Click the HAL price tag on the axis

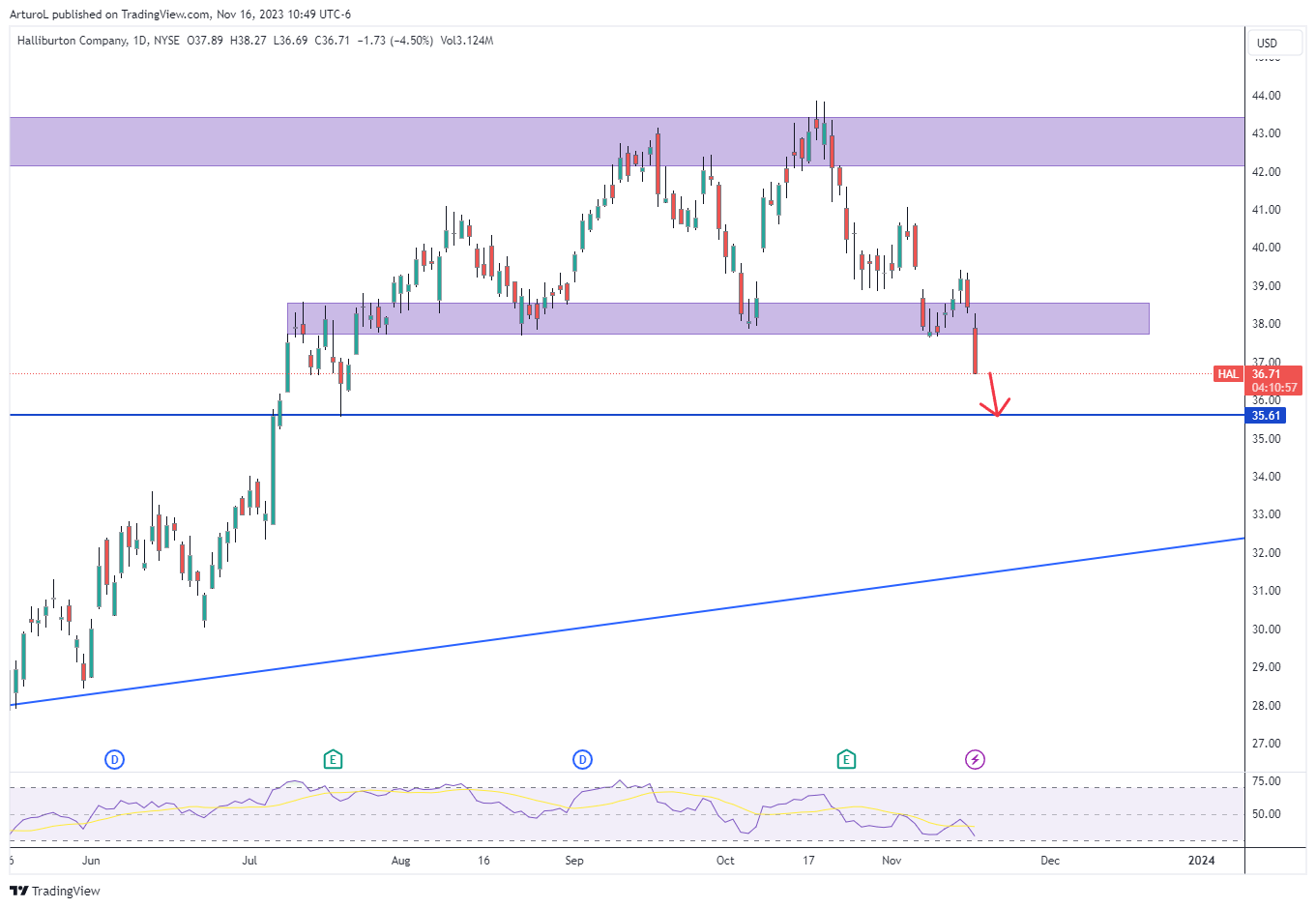1228,374
